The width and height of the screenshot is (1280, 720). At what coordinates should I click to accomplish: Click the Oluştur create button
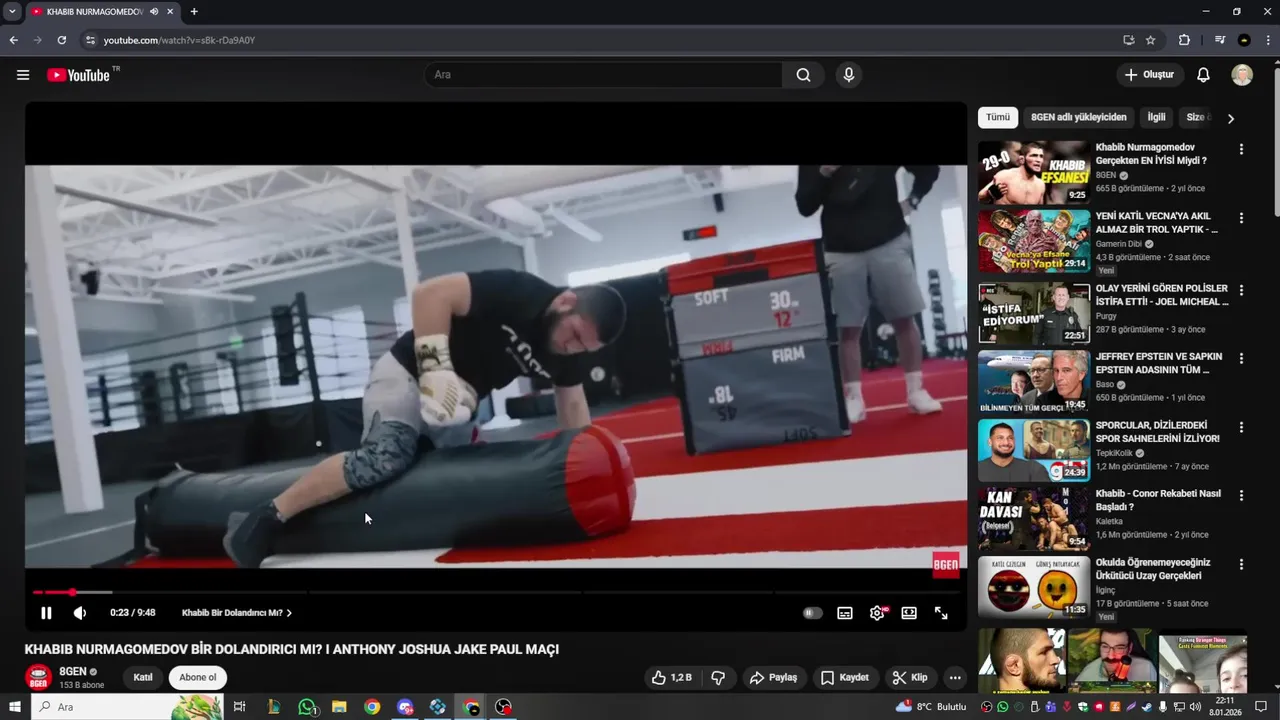pyautogui.click(x=1150, y=75)
